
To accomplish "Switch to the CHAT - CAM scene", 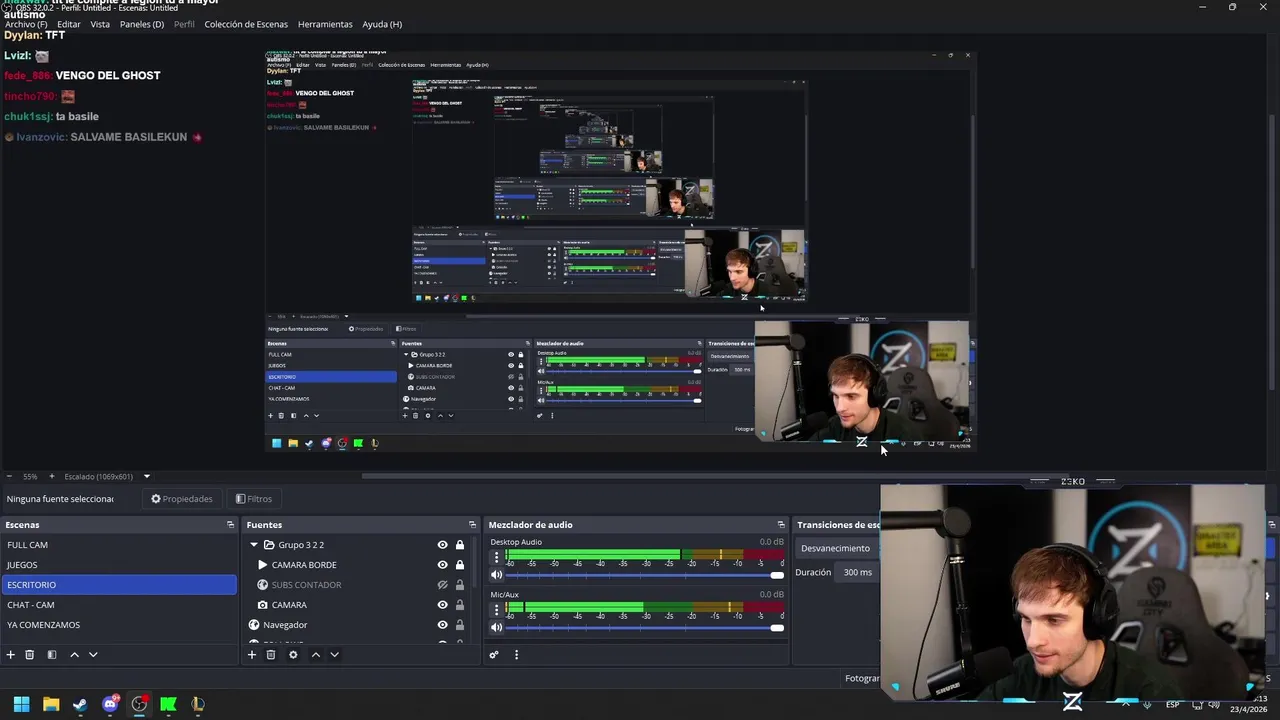I will pos(119,605).
